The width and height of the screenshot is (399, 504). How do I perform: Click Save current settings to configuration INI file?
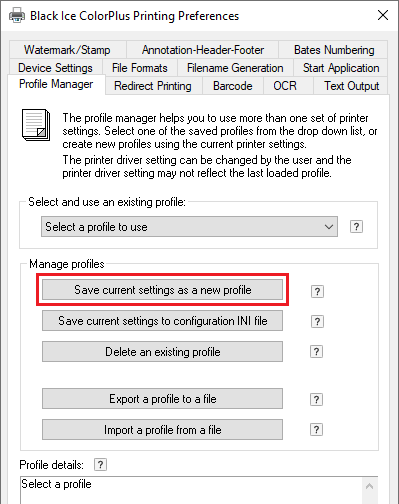click(x=162, y=321)
